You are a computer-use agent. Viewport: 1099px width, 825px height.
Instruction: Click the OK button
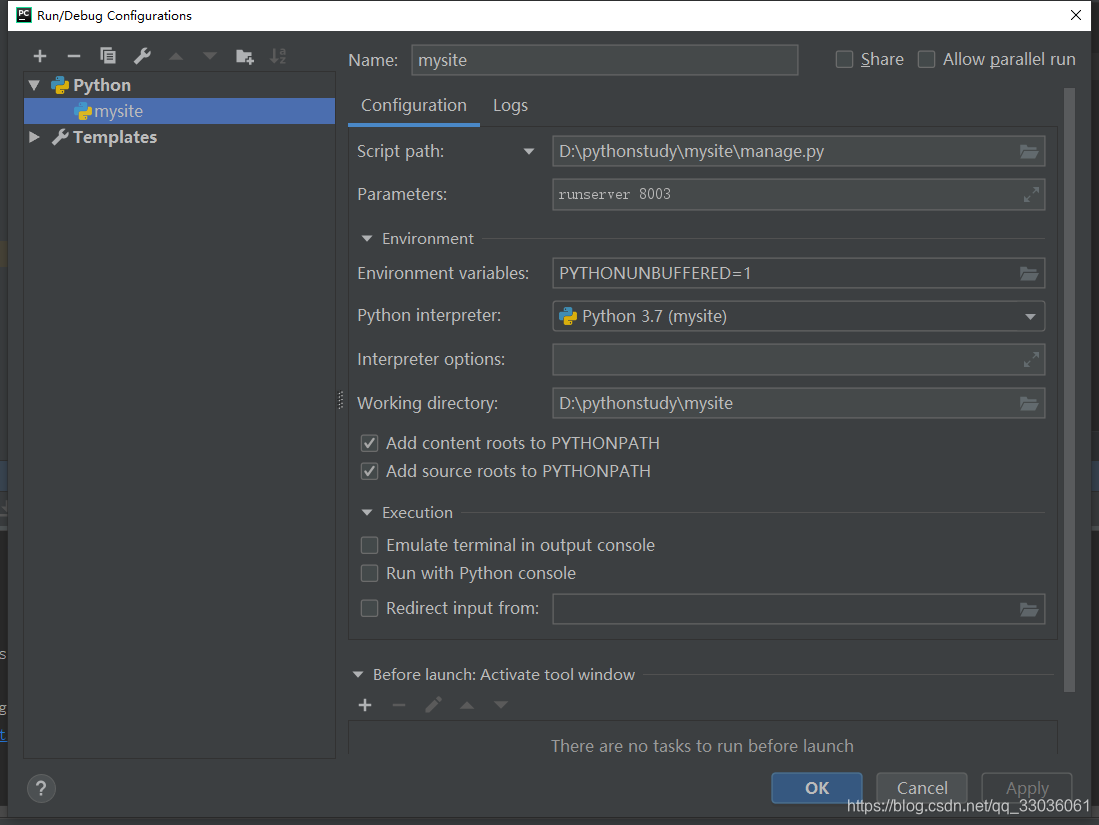click(816, 788)
